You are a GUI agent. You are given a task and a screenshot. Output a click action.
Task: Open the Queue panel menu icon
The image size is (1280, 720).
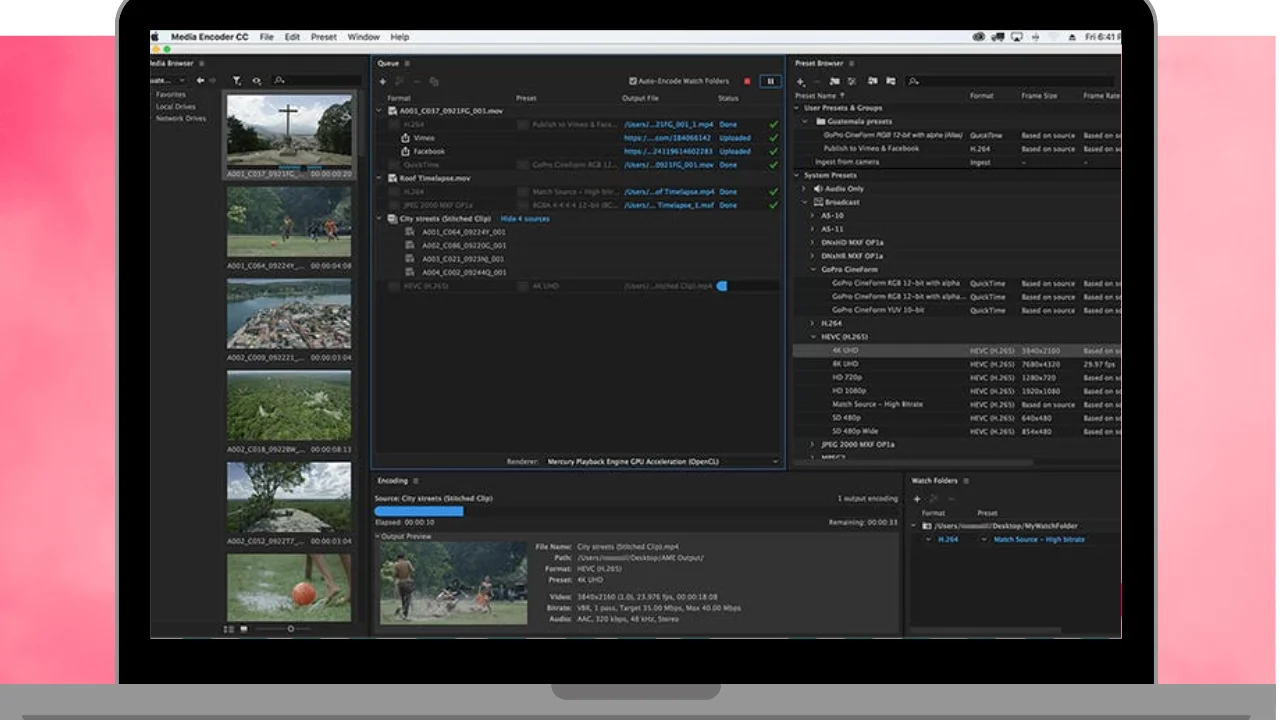[407, 63]
